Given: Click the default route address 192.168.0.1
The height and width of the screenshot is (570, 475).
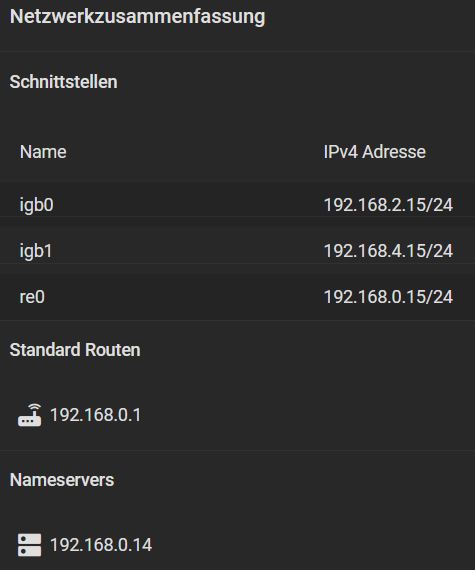Looking at the screenshot, I should pyautogui.click(x=95, y=415).
